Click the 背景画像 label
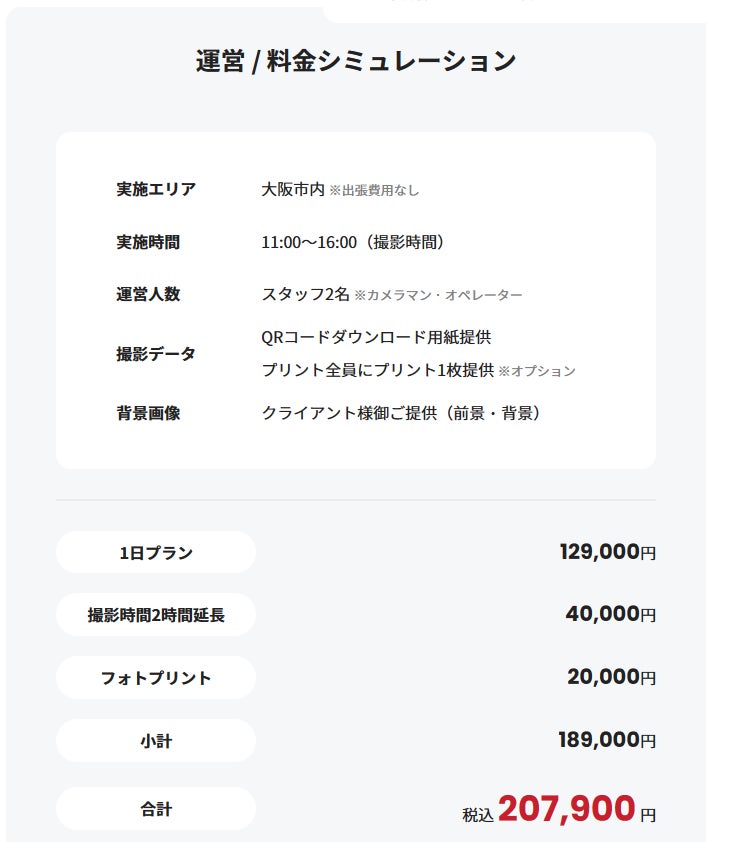The image size is (745, 842). [148, 413]
